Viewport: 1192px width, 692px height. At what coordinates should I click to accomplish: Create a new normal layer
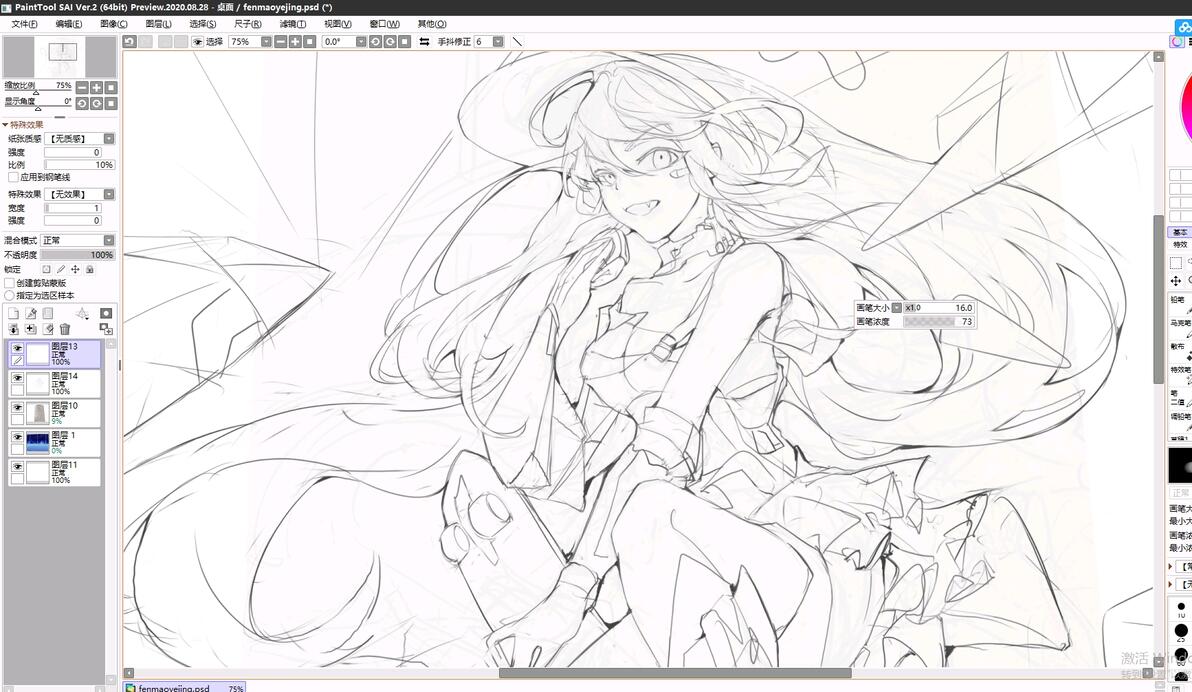tap(13, 313)
